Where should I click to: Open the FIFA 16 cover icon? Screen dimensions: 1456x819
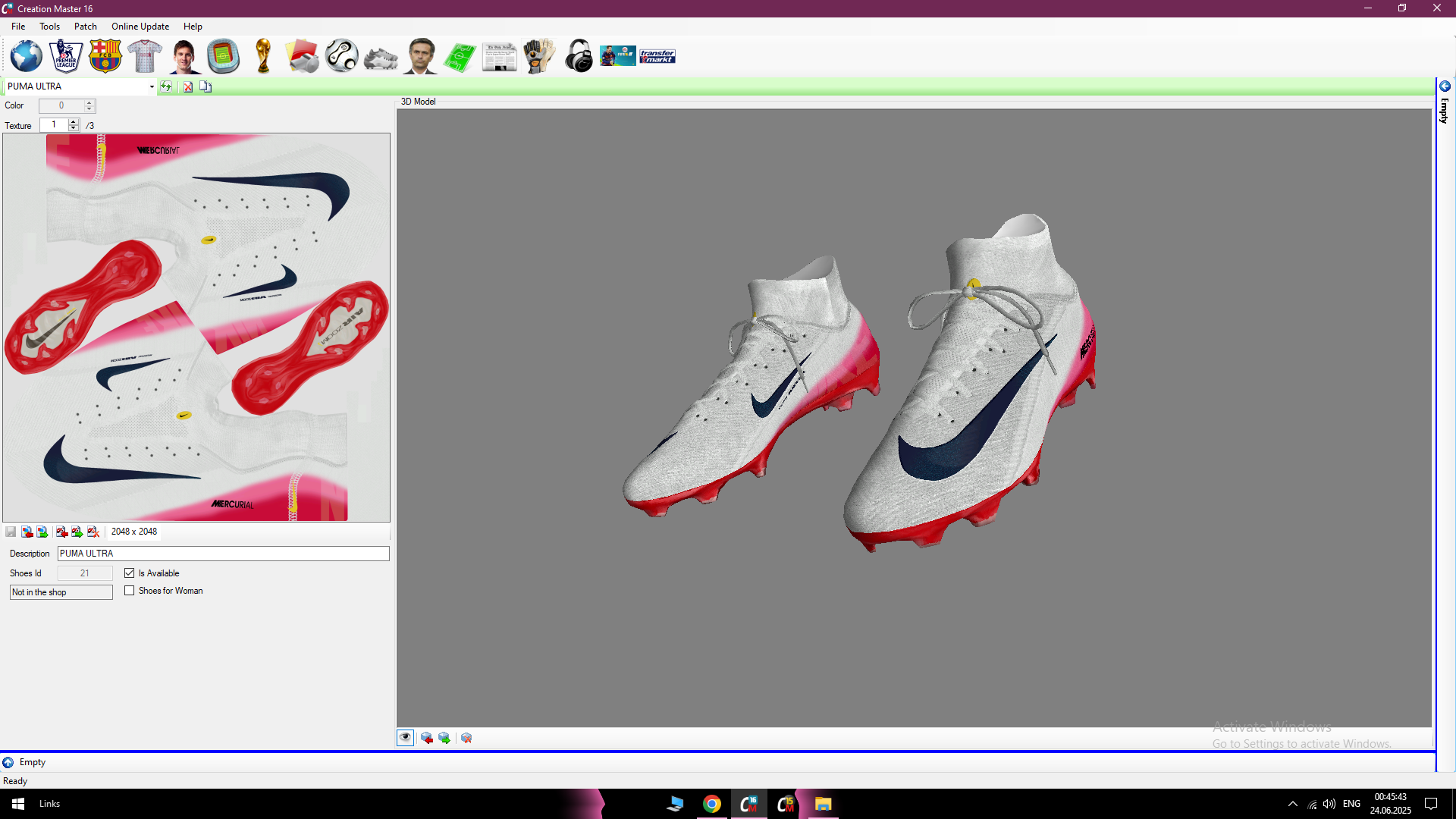(x=618, y=56)
